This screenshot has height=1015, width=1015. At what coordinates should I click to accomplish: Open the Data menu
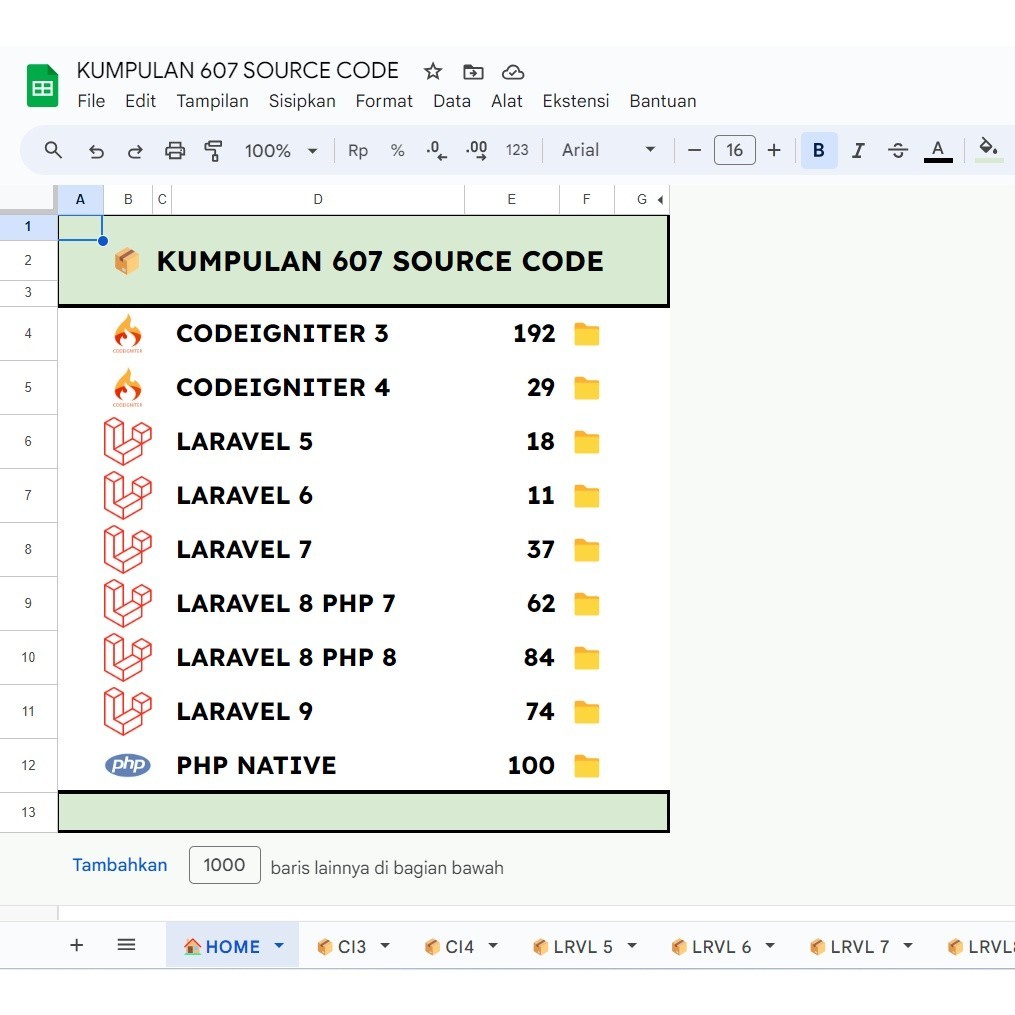(x=452, y=101)
